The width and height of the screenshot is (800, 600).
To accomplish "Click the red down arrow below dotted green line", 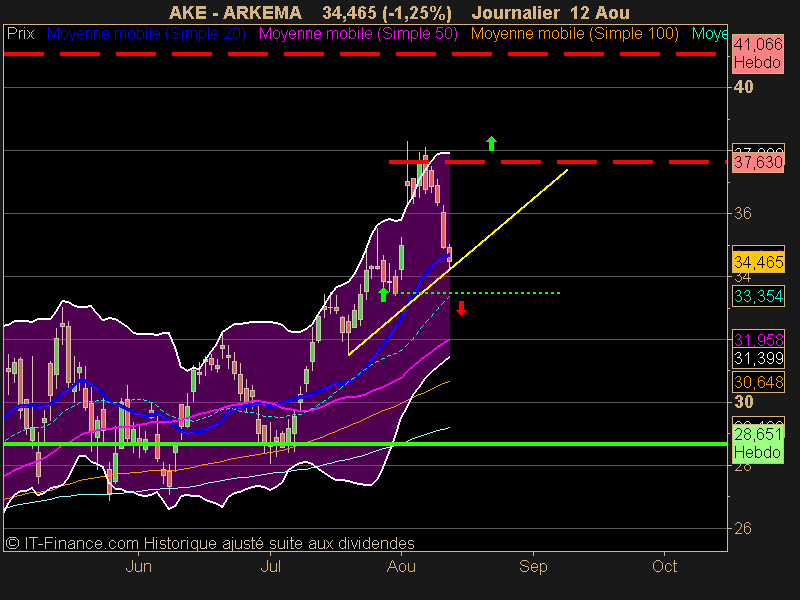I will pos(461,308).
